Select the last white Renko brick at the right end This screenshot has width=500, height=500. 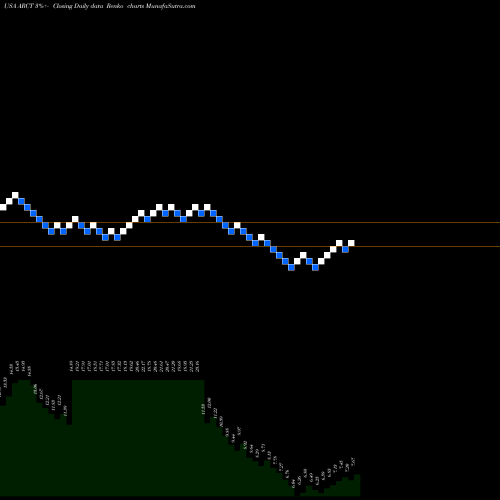click(351, 243)
